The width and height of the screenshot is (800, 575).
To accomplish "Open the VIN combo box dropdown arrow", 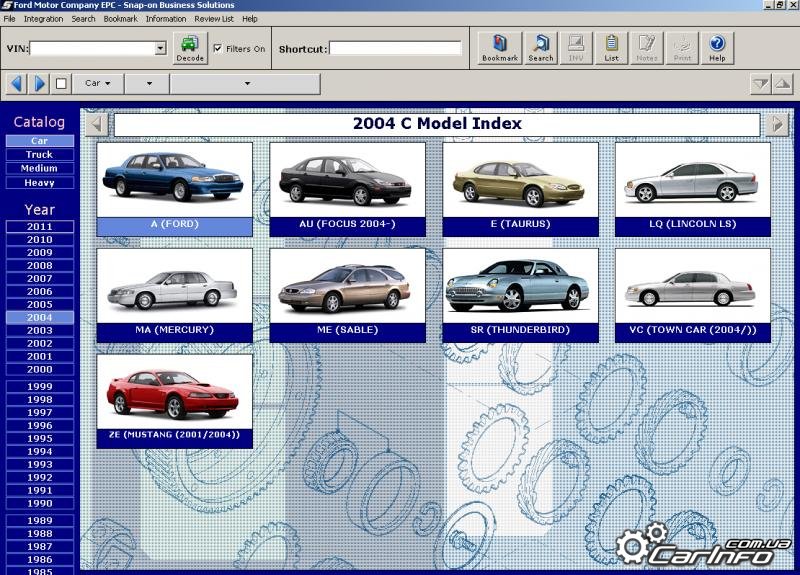I will pyautogui.click(x=160, y=48).
